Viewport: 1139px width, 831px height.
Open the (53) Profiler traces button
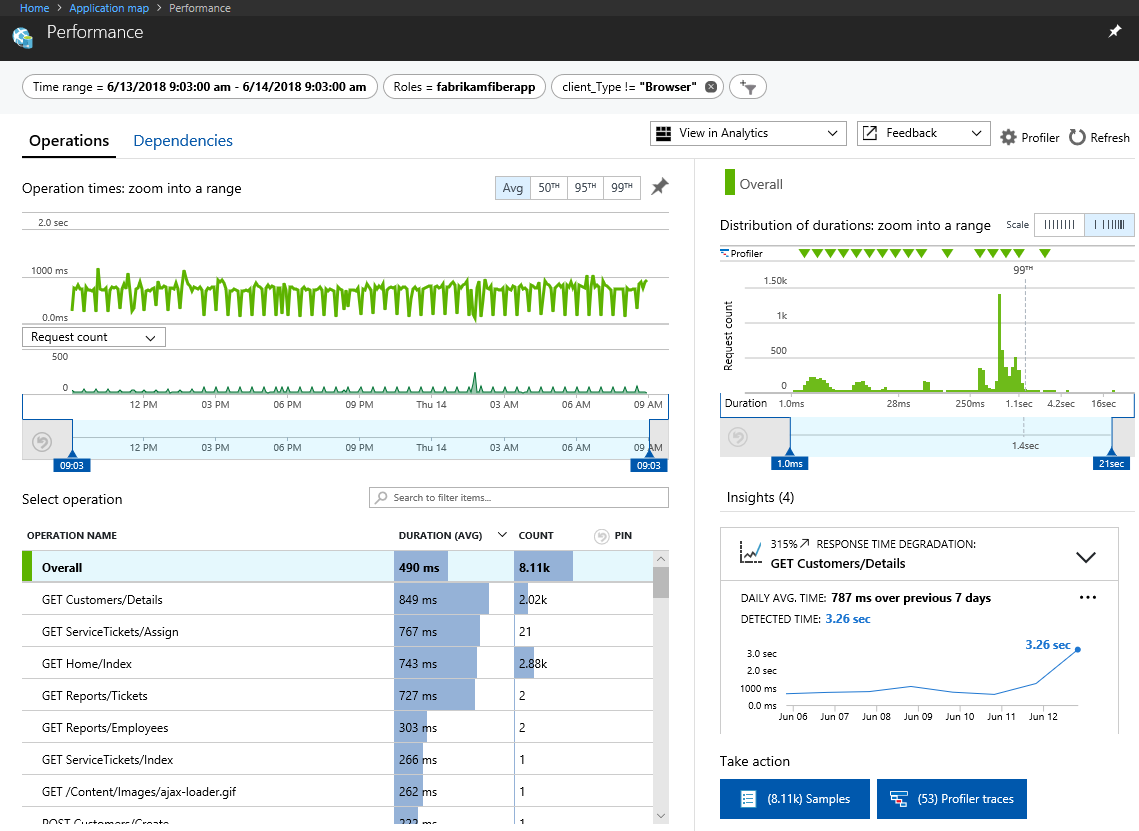[x=951, y=799]
